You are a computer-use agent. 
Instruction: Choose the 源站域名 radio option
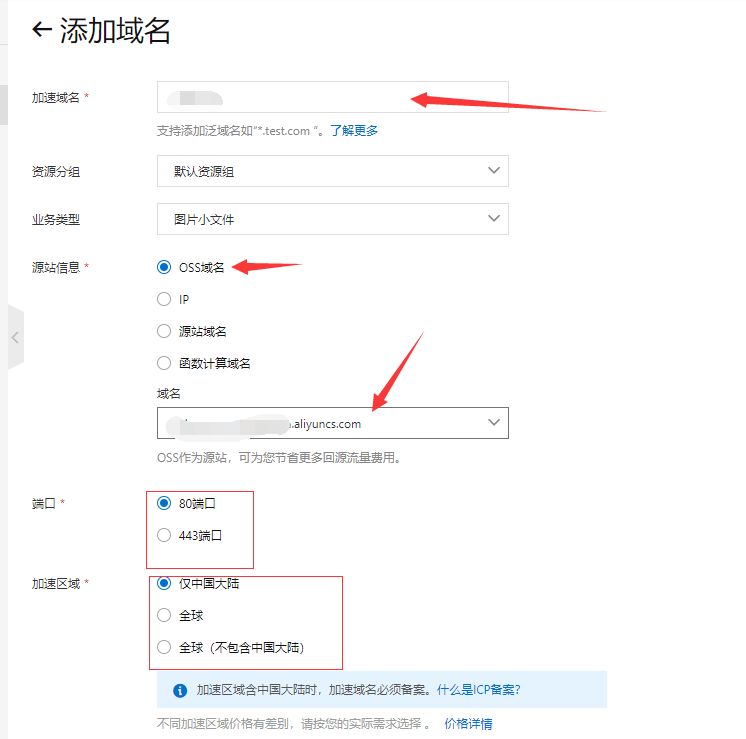pos(164,331)
